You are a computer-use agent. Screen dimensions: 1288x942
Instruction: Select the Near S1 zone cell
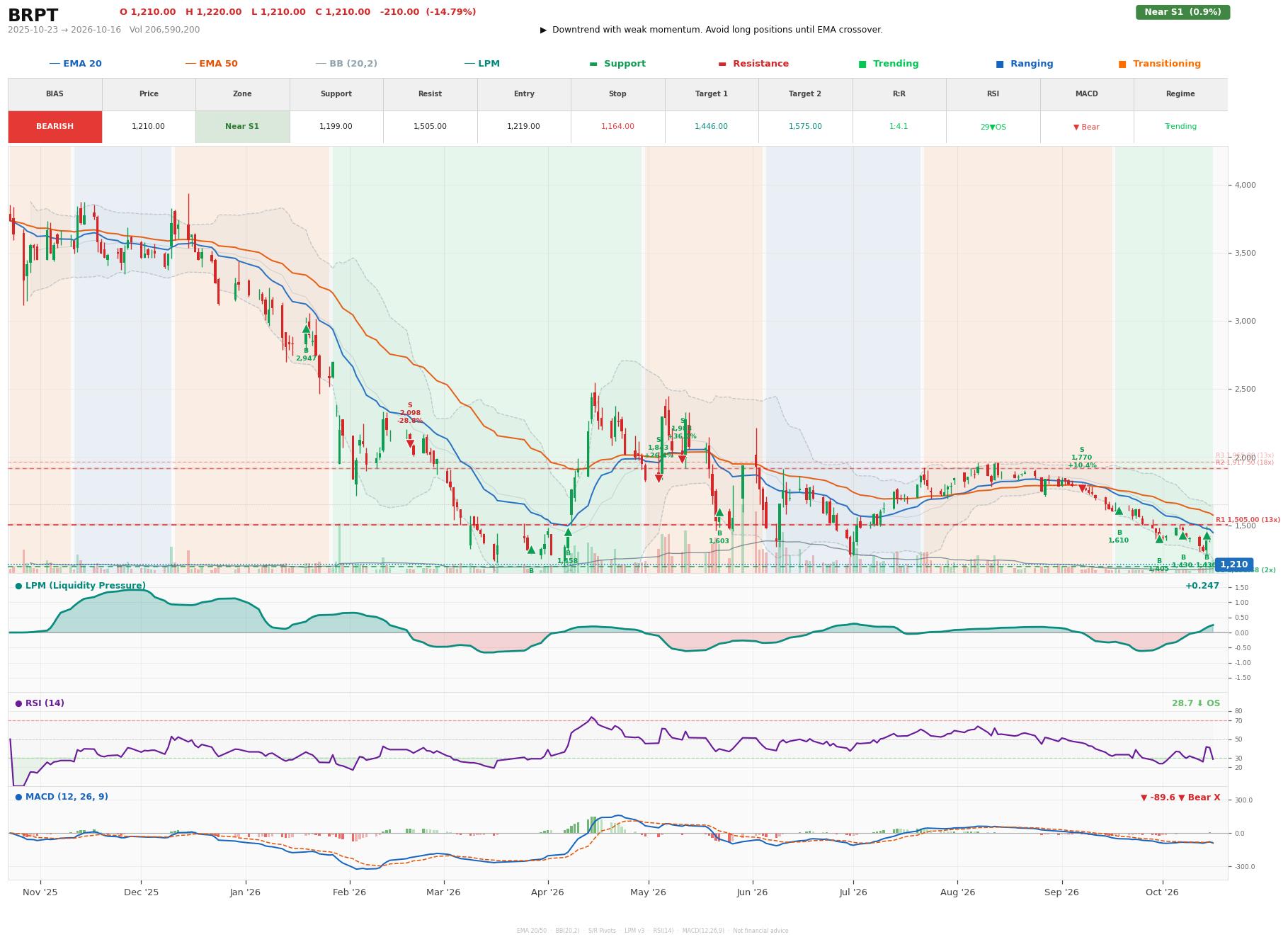(242, 127)
